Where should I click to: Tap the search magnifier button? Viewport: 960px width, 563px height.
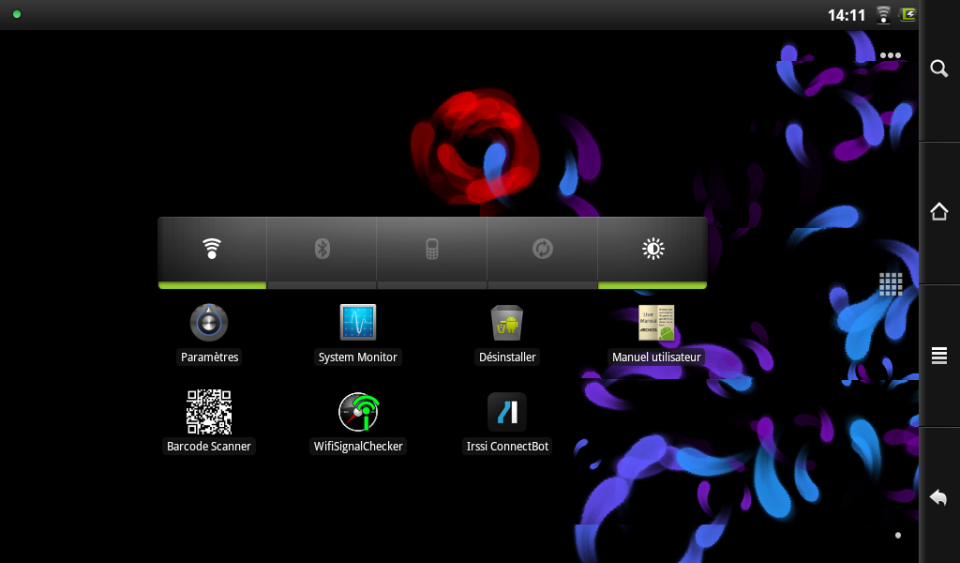939,68
